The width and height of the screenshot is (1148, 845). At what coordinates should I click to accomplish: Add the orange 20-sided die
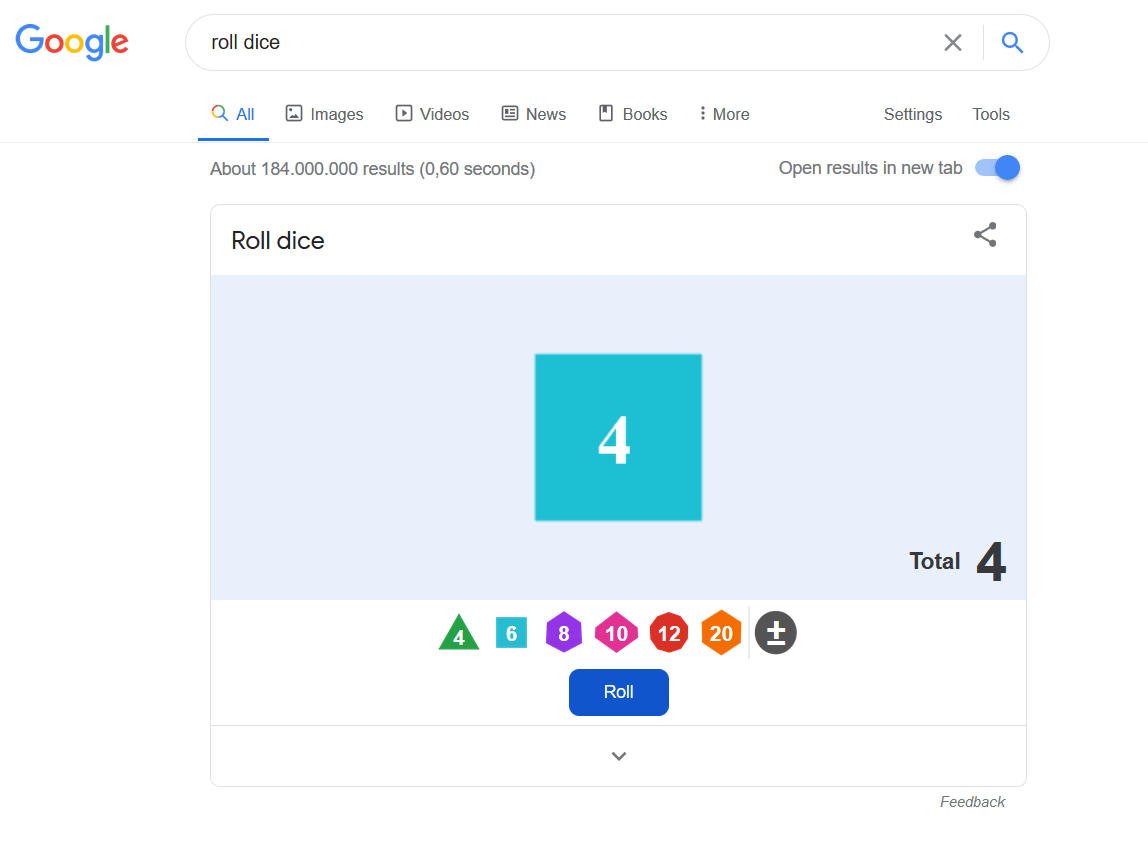(x=721, y=633)
